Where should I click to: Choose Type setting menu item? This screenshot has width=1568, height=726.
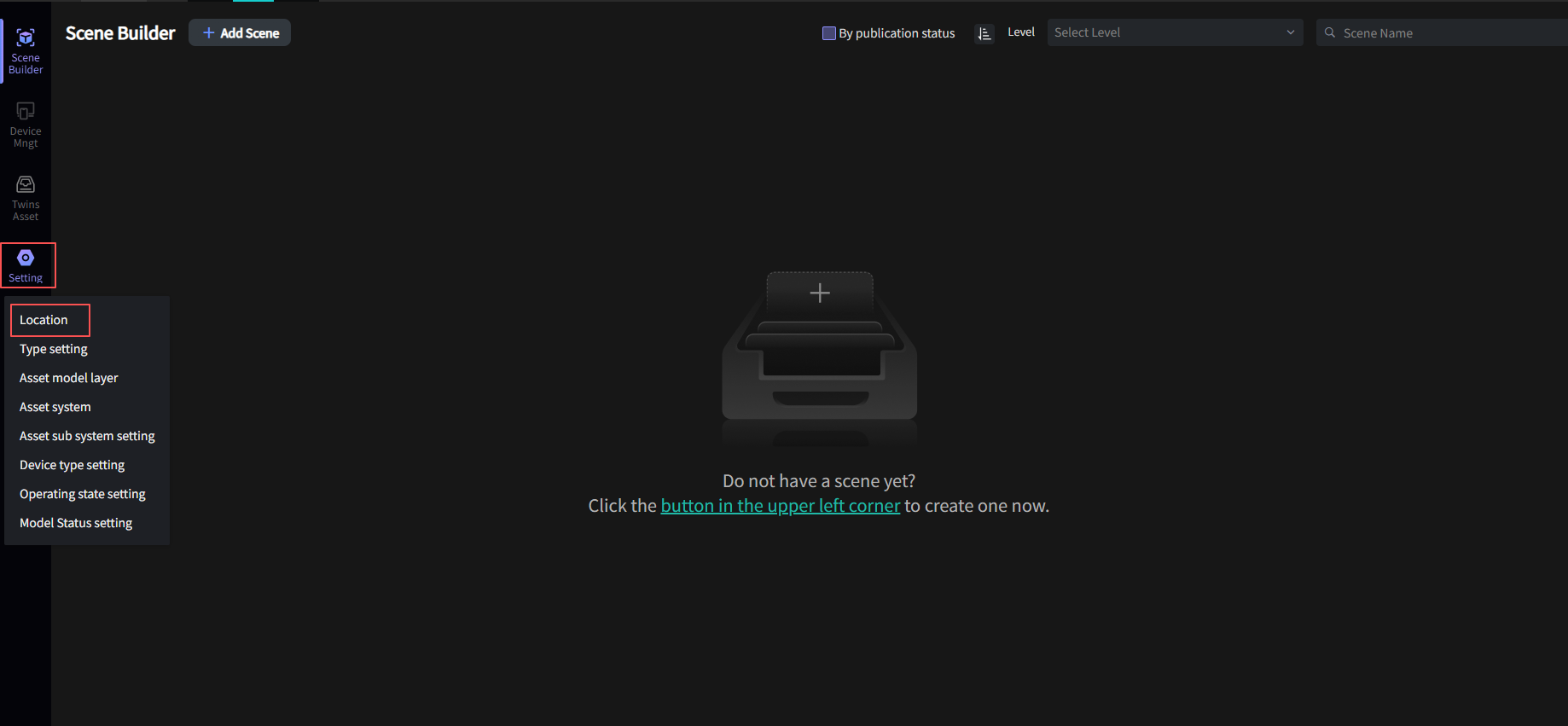point(54,349)
